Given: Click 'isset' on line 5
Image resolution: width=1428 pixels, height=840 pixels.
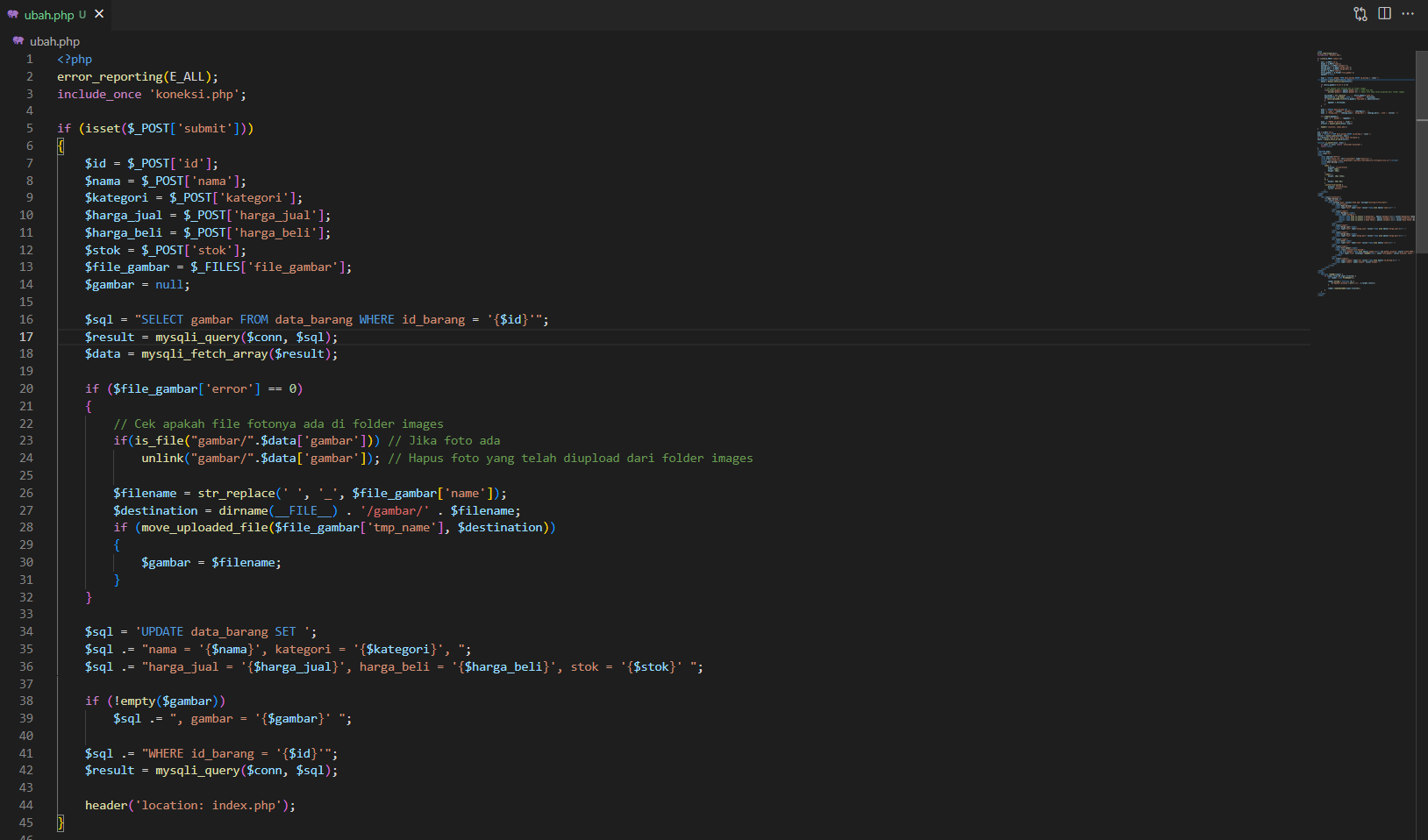Looking at the screenshot, I should click(103, 129).
